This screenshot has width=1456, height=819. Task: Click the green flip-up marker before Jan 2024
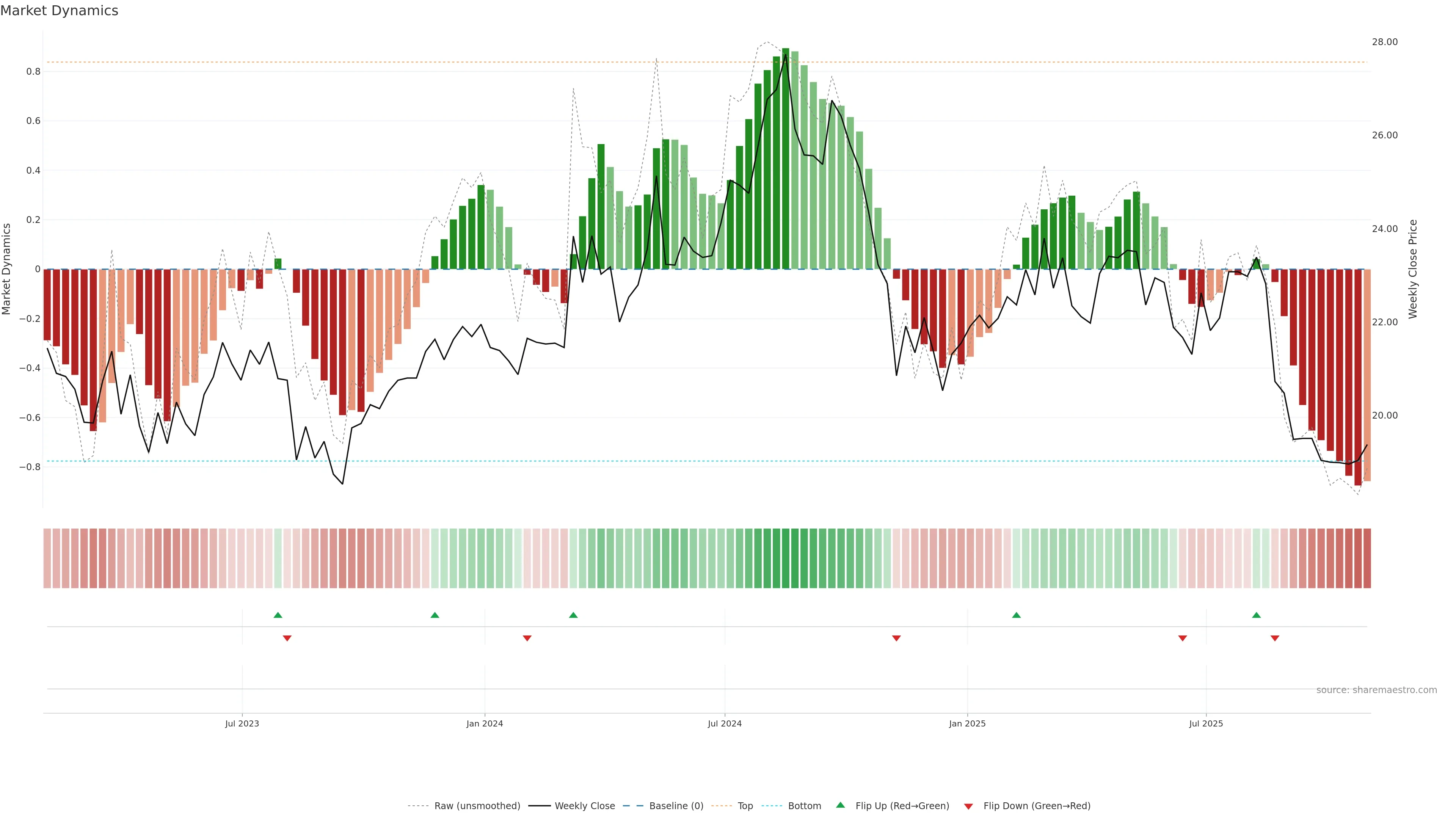click(435, 615)
